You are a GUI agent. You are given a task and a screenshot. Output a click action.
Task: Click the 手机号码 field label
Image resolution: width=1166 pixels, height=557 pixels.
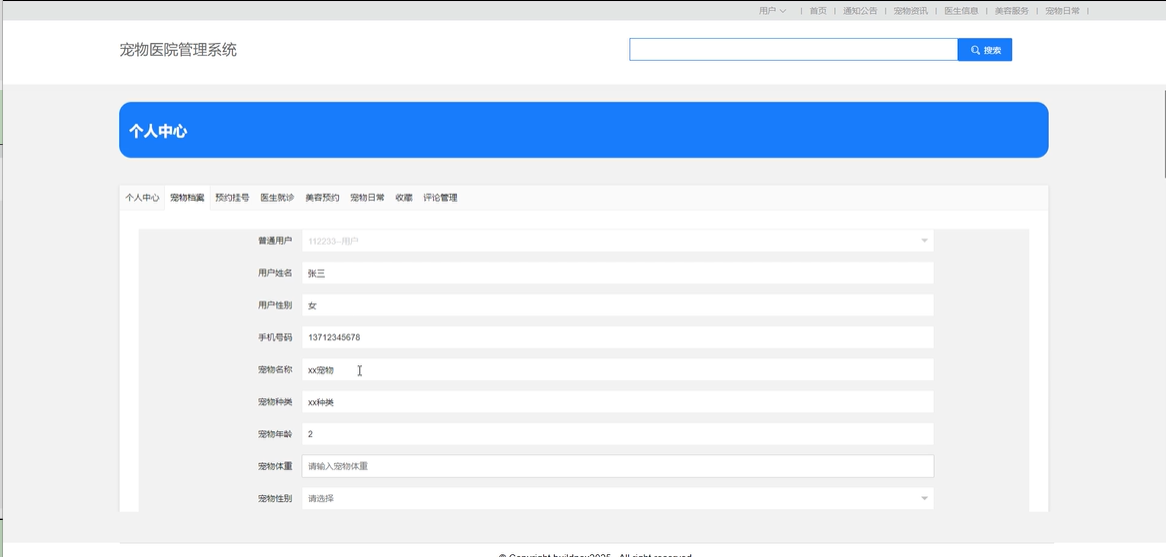point(275,337)
